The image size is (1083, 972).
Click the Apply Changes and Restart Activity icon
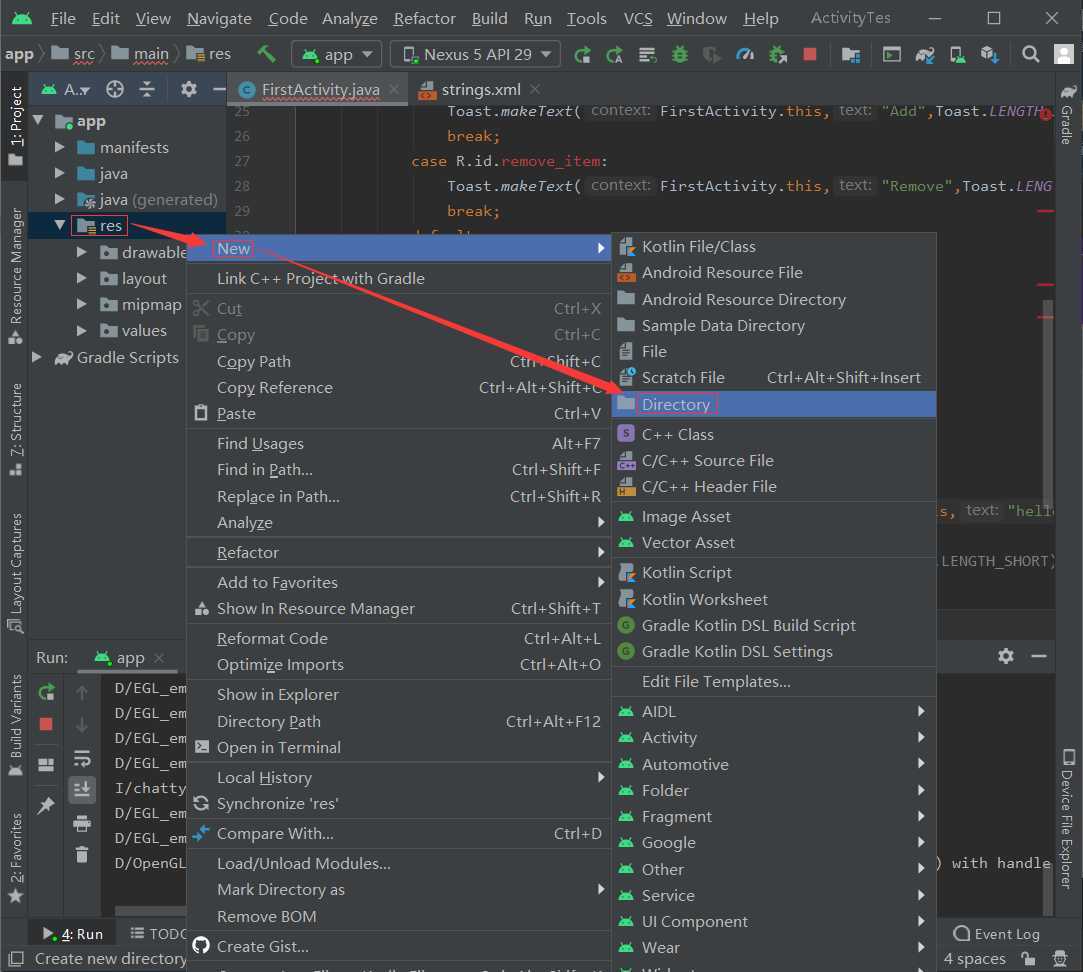pyautogui.click(x=615, y=55)
